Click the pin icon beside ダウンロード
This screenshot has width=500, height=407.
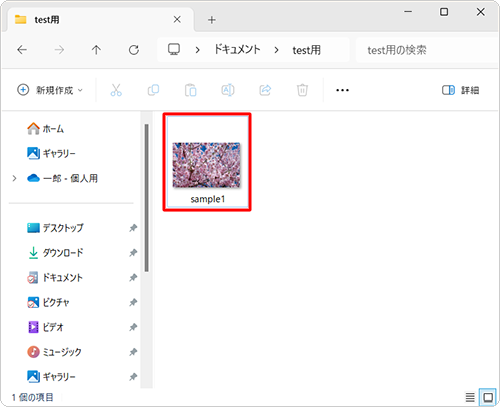pyautogui.click(x=133, y=253)
